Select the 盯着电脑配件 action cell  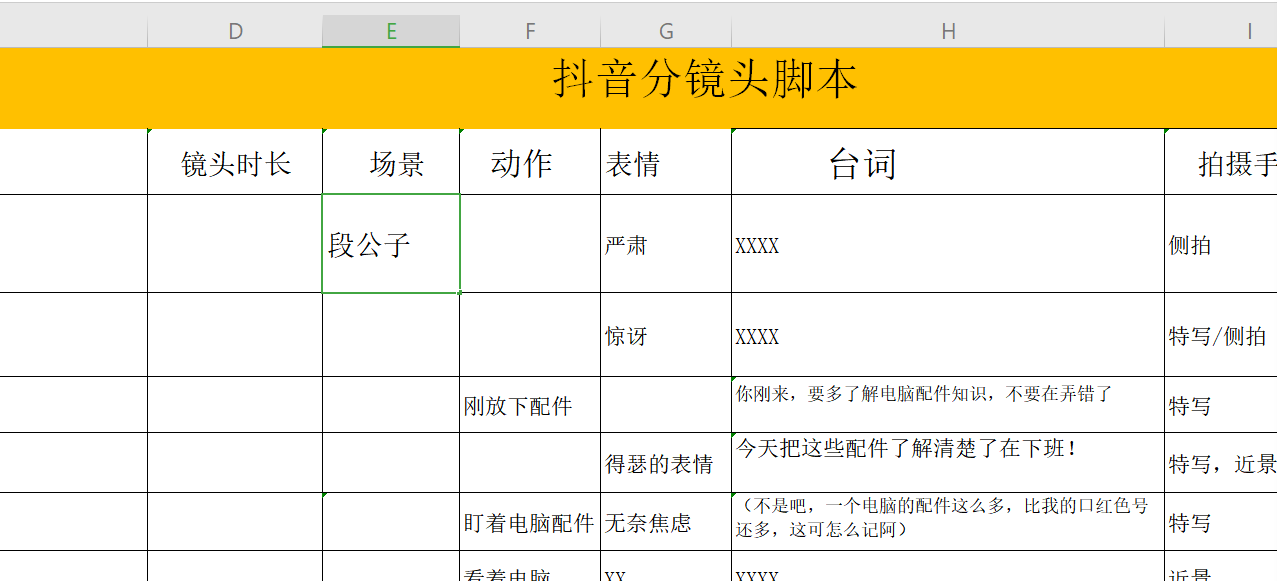point(529,523)
